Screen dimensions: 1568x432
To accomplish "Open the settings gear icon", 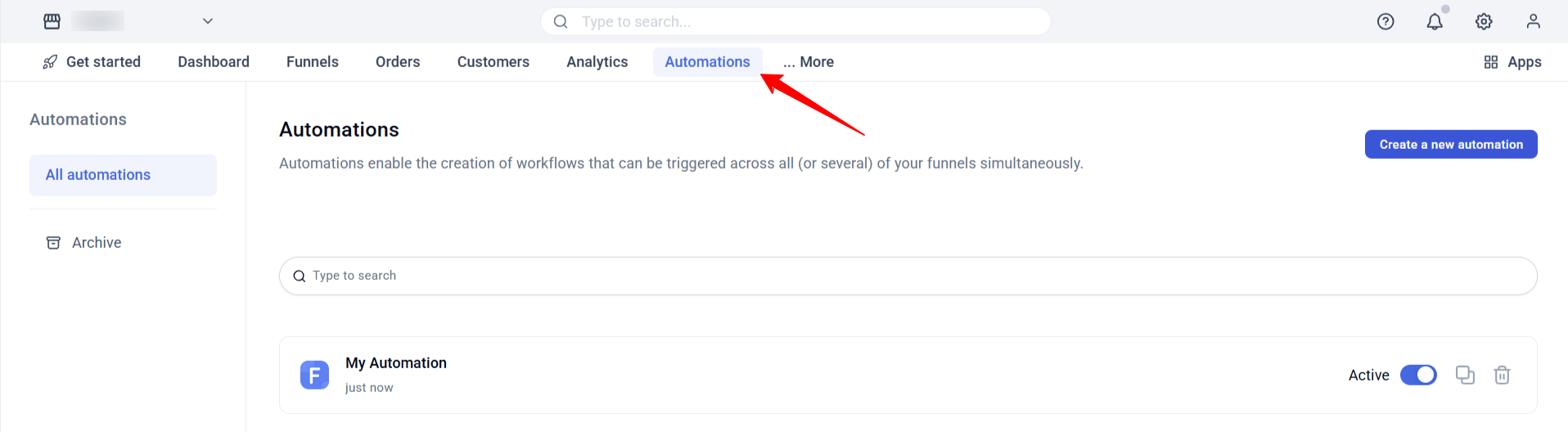I will pyautogui.click(x=1484, y=22).
